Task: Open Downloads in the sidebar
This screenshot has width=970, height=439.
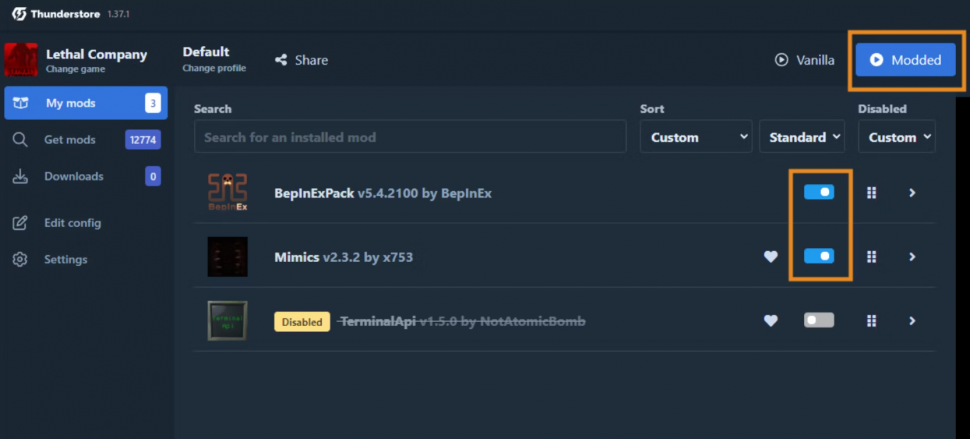Action: pos(73,176)
